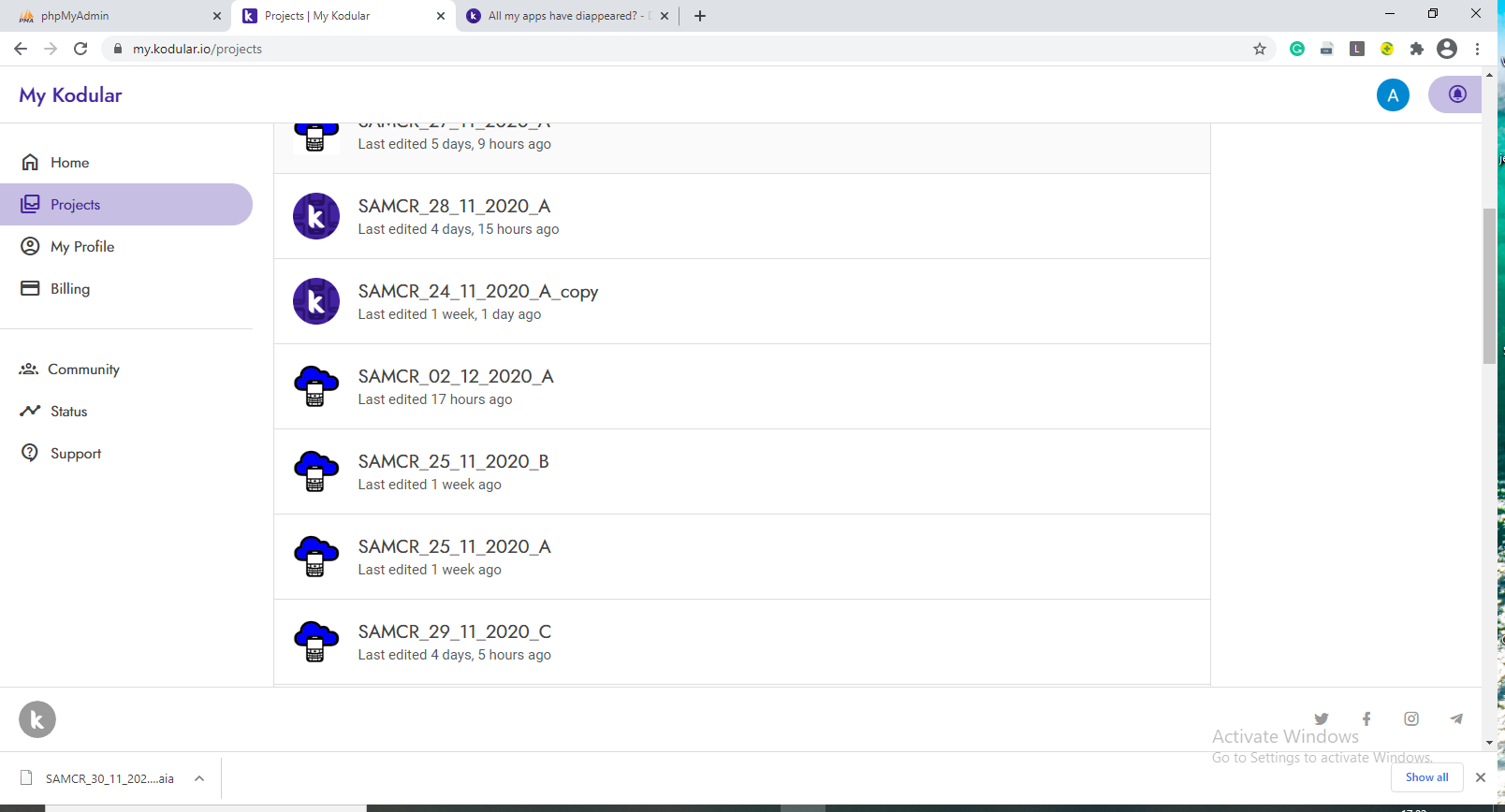Click the address bar URL

[197, 49]
